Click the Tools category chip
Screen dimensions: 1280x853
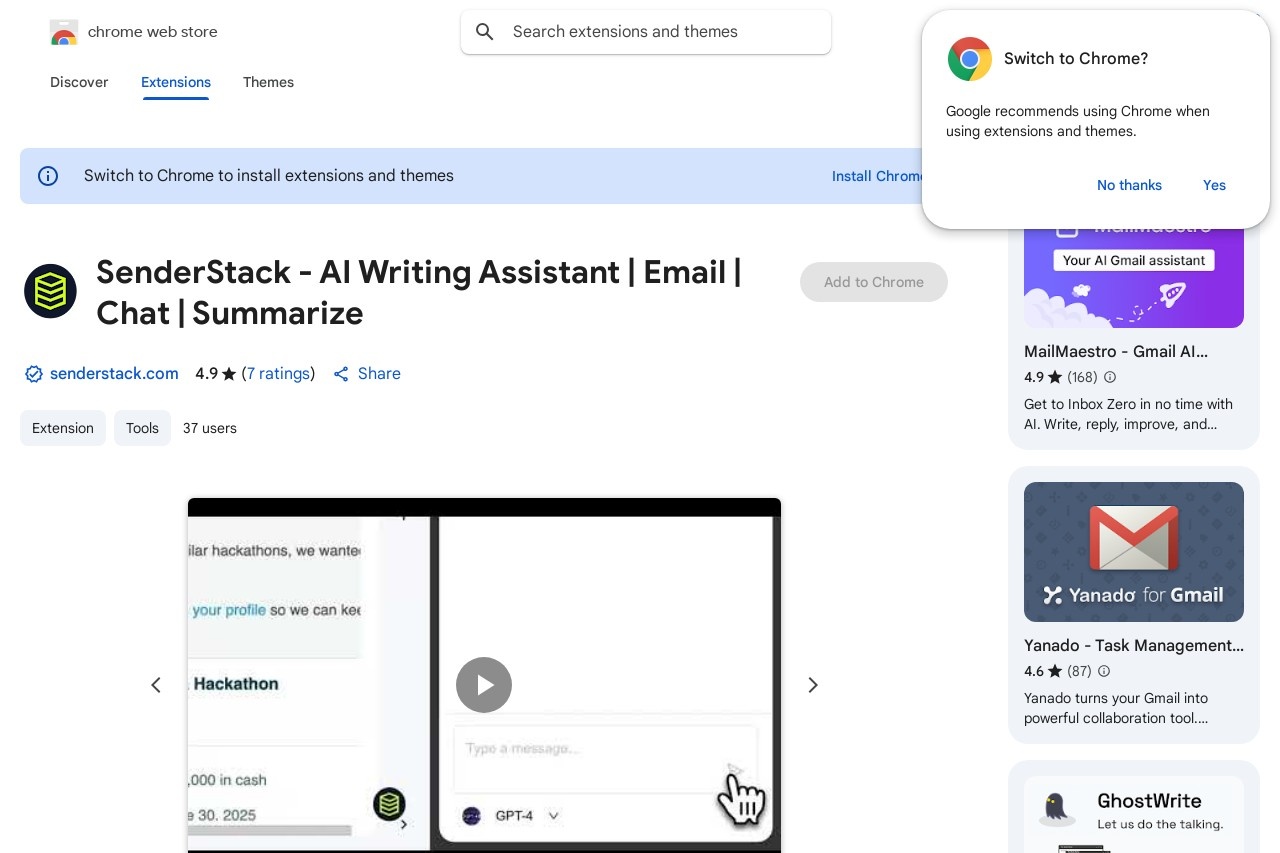click(x=142, y=428)
